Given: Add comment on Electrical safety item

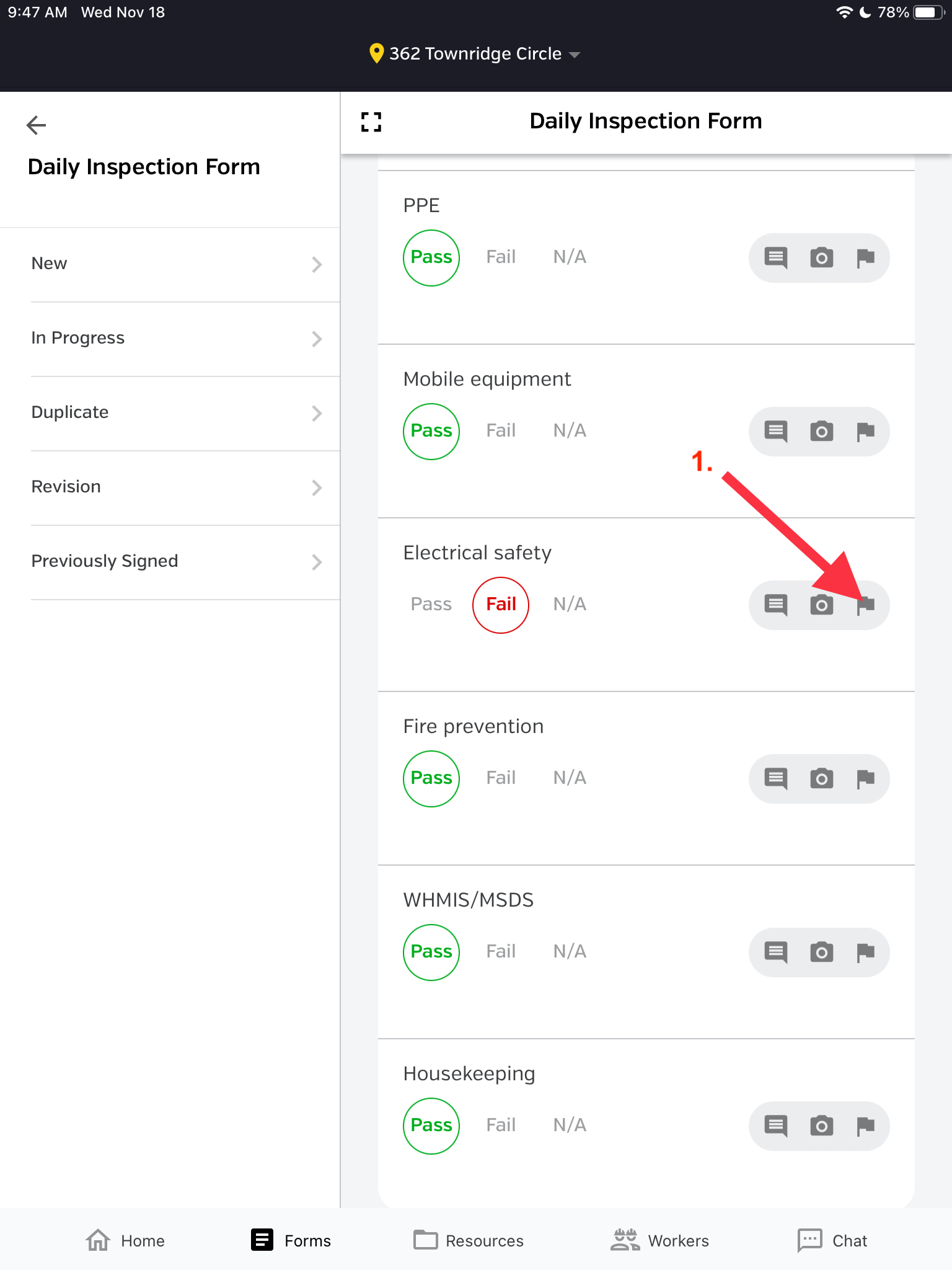Looking at the screenshot, I should click(776, 605).
